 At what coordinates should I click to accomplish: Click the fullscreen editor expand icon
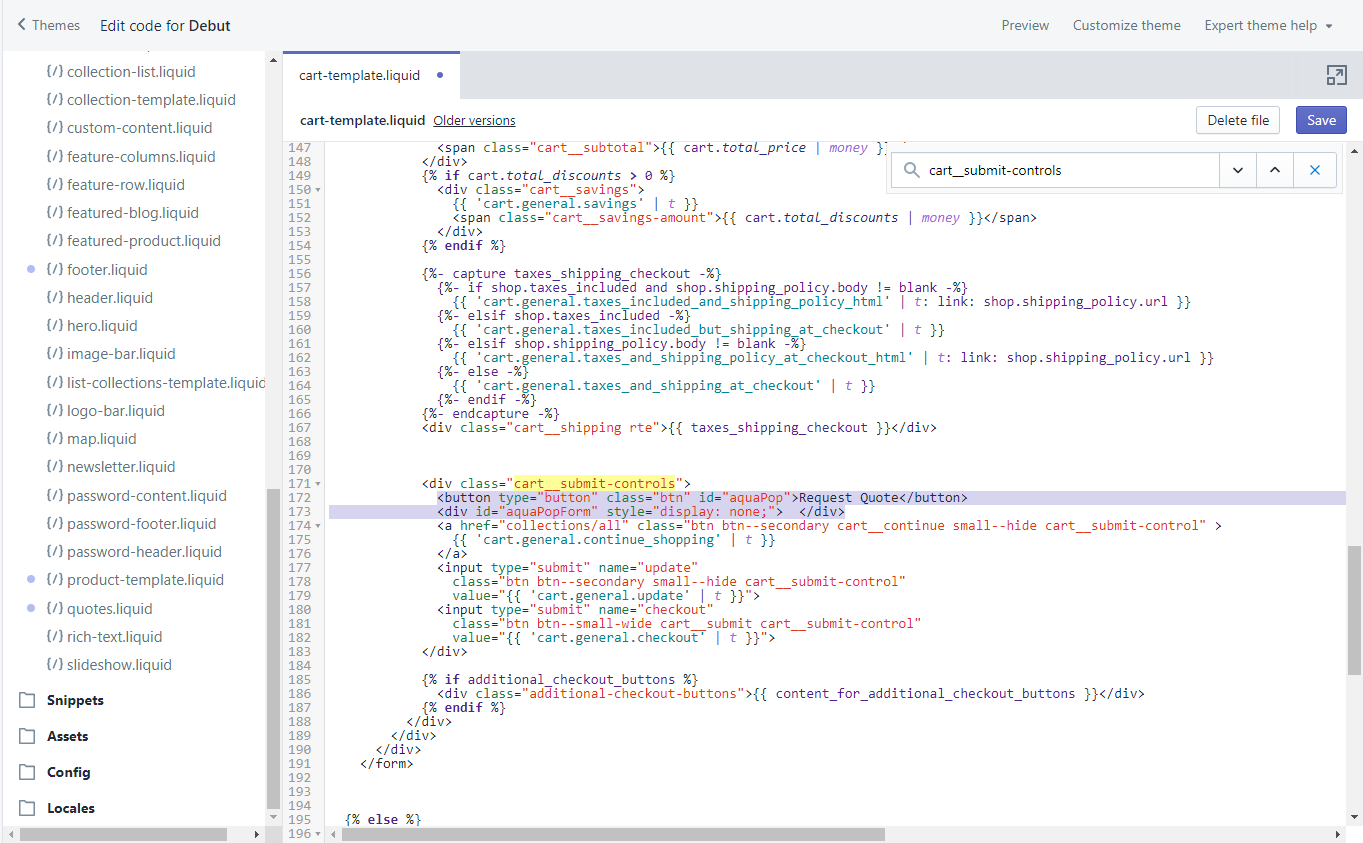pos(1336,75)
